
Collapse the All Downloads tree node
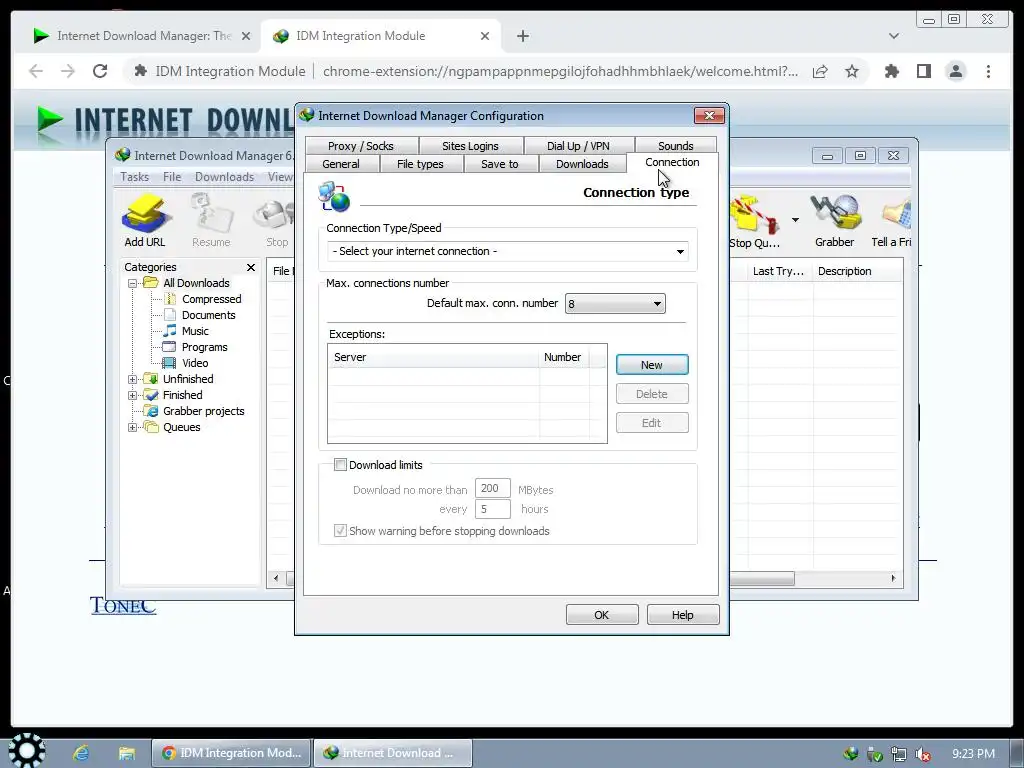point(133,283)
